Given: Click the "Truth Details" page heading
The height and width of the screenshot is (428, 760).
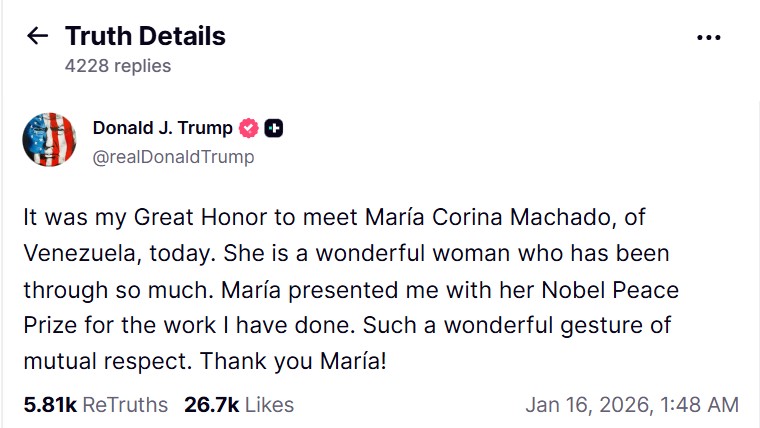Looking at the screenshot, I should coord(145,37).
